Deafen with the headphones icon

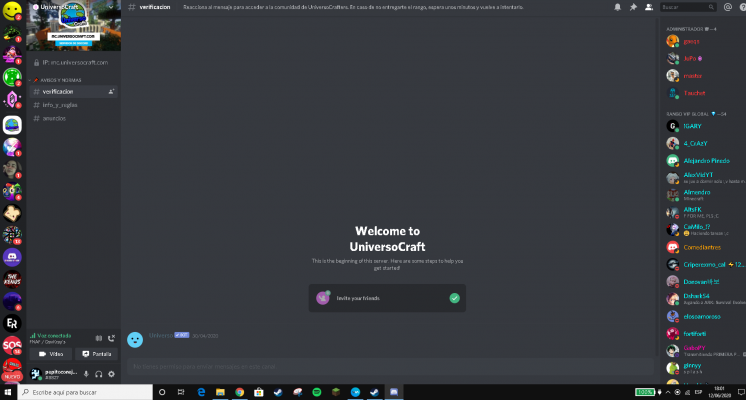tap(98, 374)
